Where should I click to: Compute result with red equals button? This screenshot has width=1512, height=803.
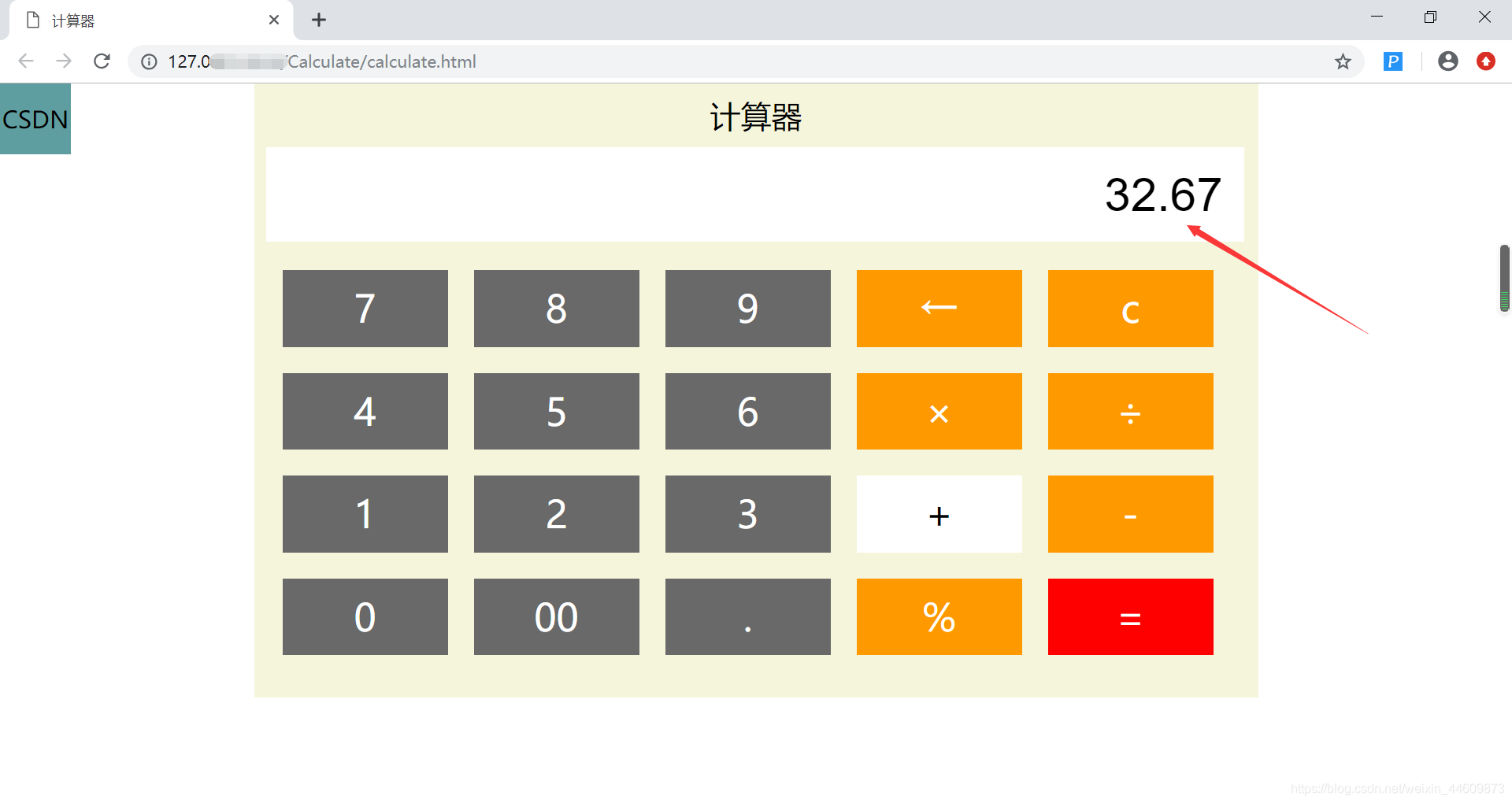1131,617
